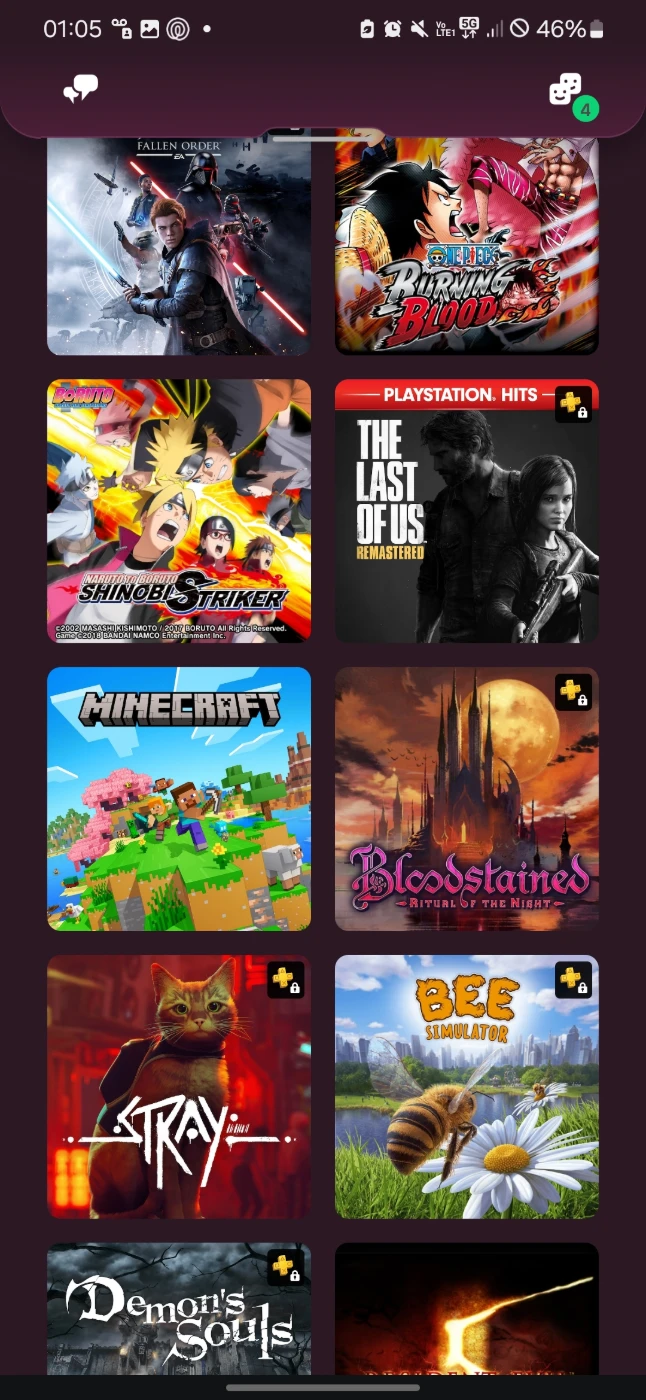
Task: Open the partially visible bottom-right game tile
Action: tap(467, 1309)
